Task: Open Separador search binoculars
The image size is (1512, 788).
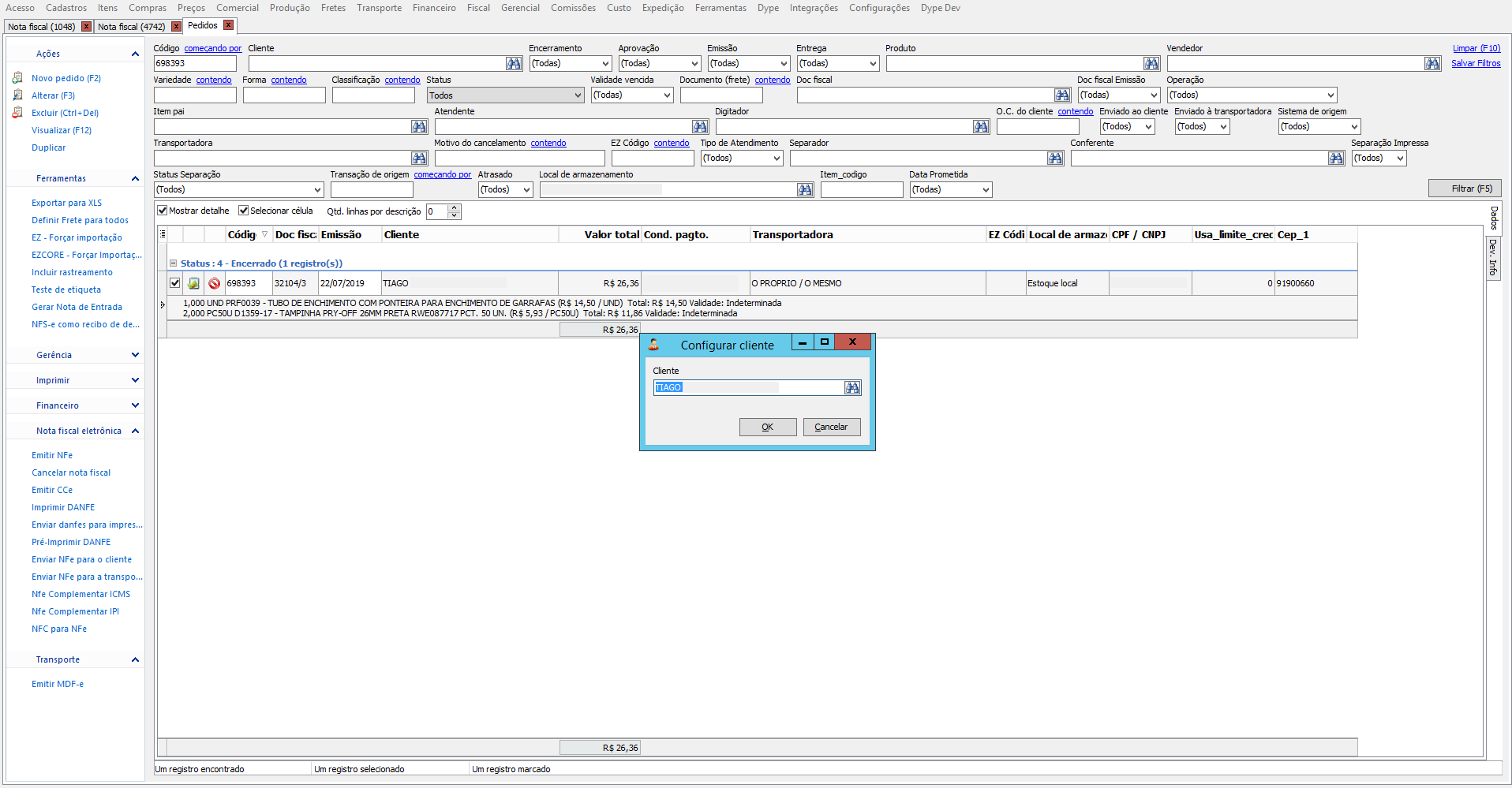Action: tap(1055, 158)
